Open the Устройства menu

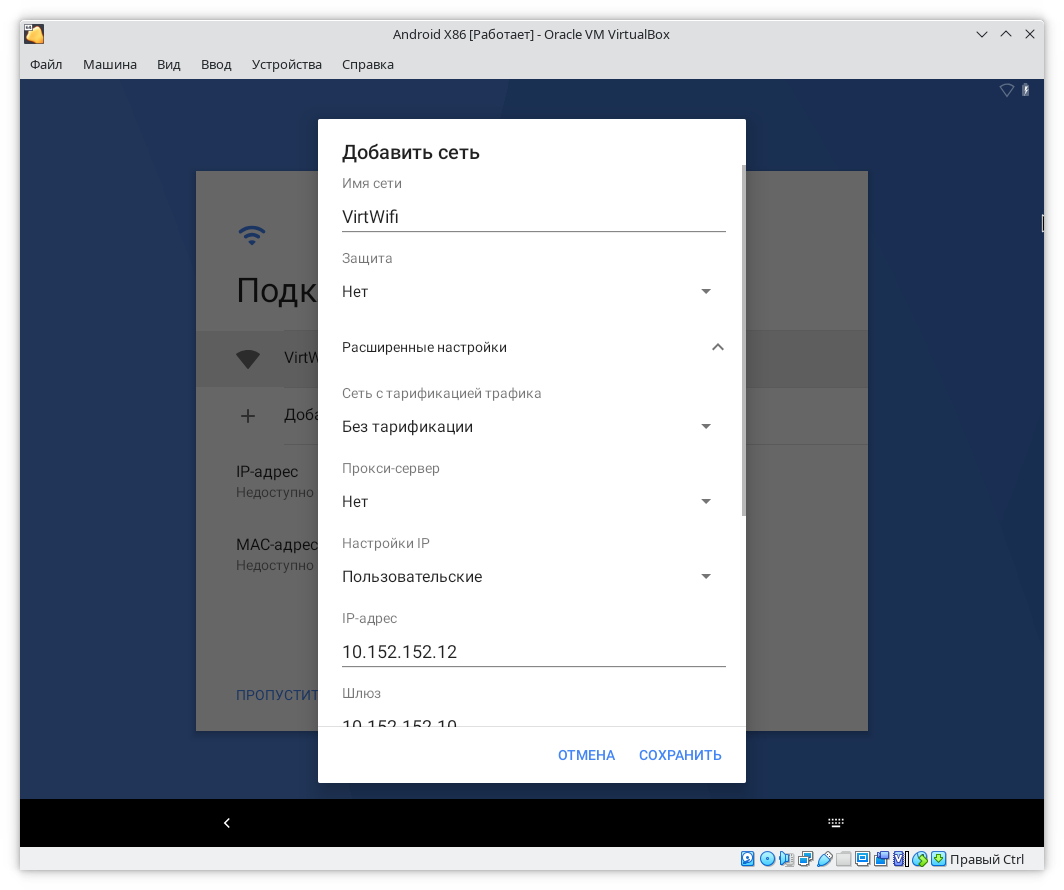[287, 64]
